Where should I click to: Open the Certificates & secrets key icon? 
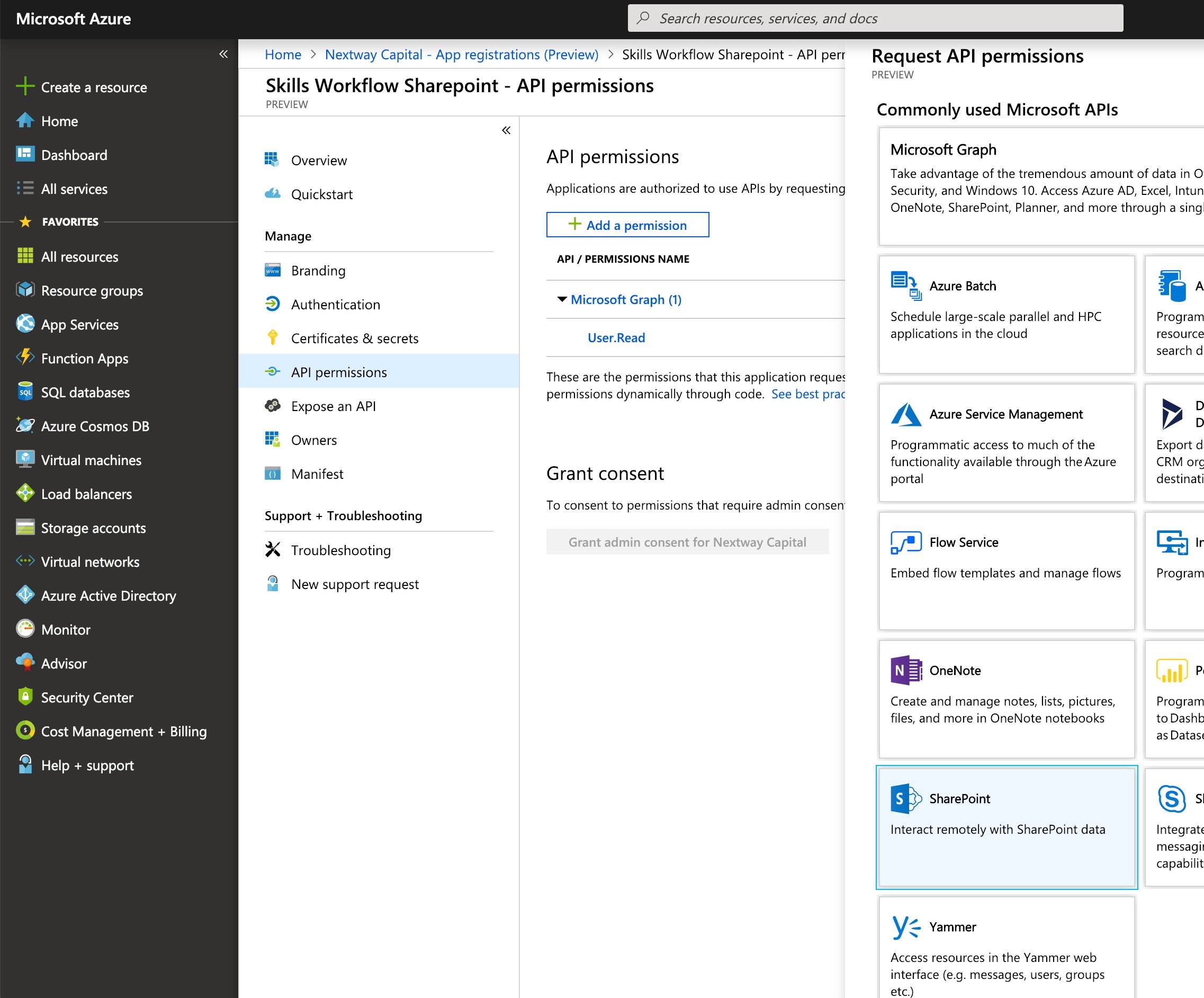273,338
